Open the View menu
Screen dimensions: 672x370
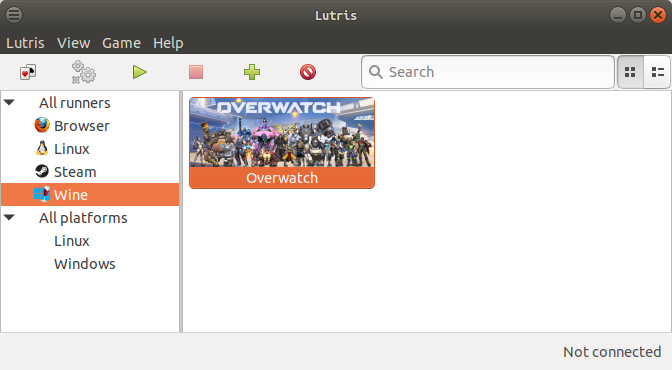point(74,43)
